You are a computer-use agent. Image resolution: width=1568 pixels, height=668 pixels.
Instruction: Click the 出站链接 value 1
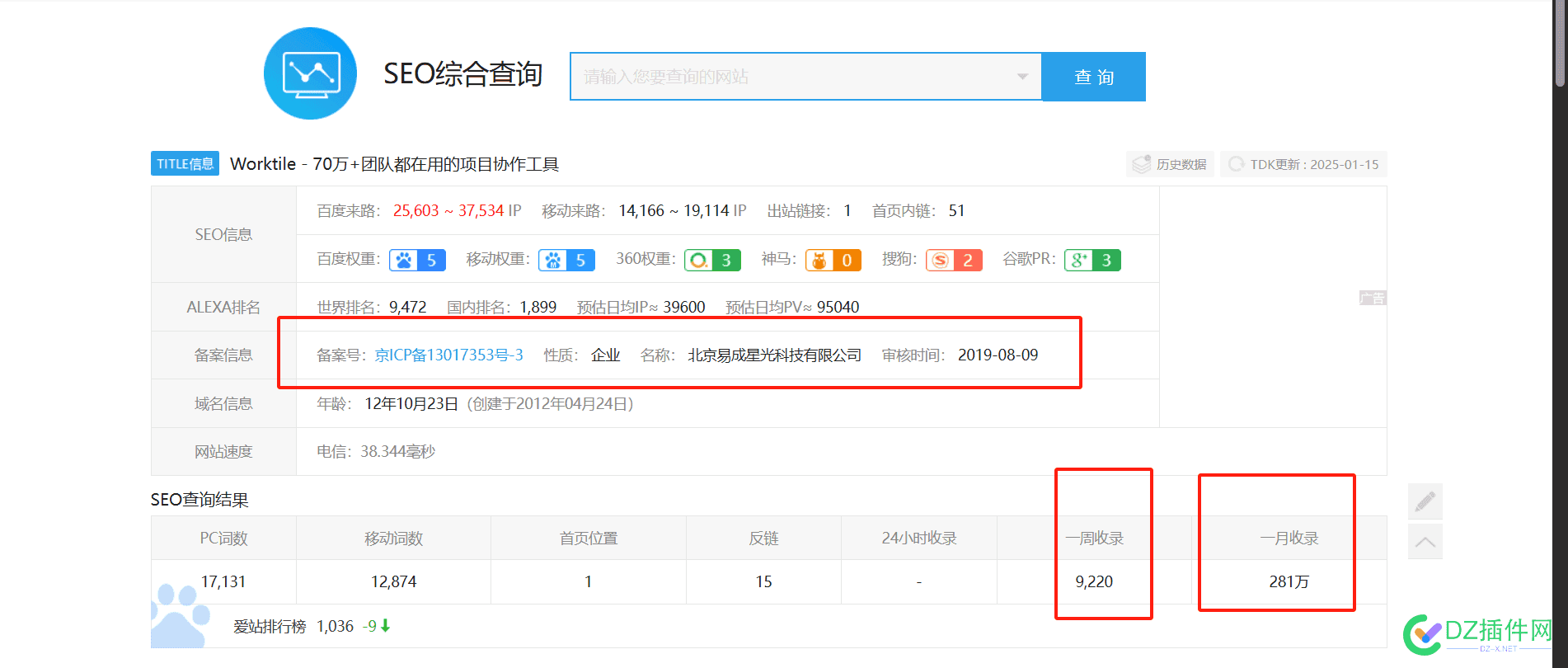[847, 210]
